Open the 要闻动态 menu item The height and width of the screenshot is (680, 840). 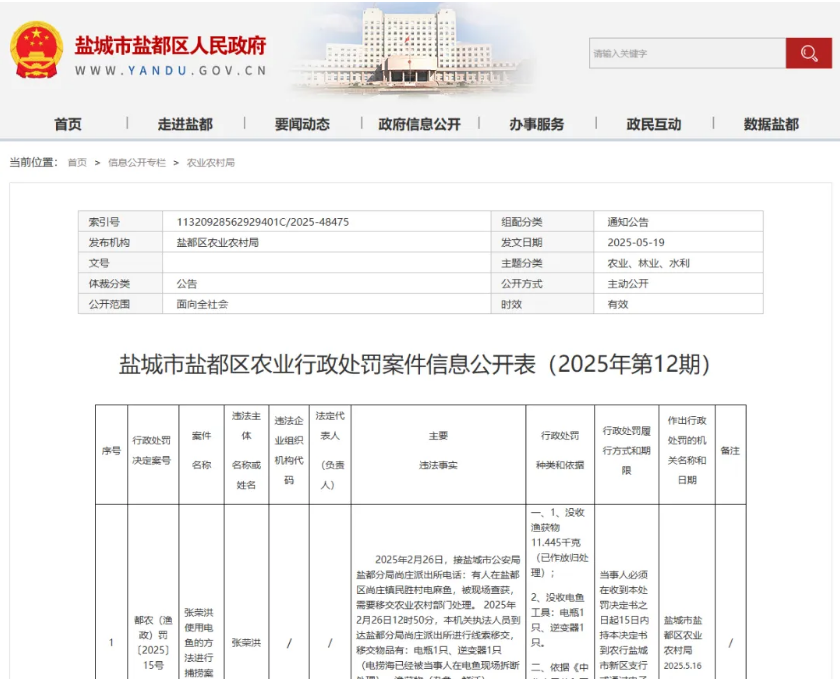pyautogui.click(x=302, y=124)
